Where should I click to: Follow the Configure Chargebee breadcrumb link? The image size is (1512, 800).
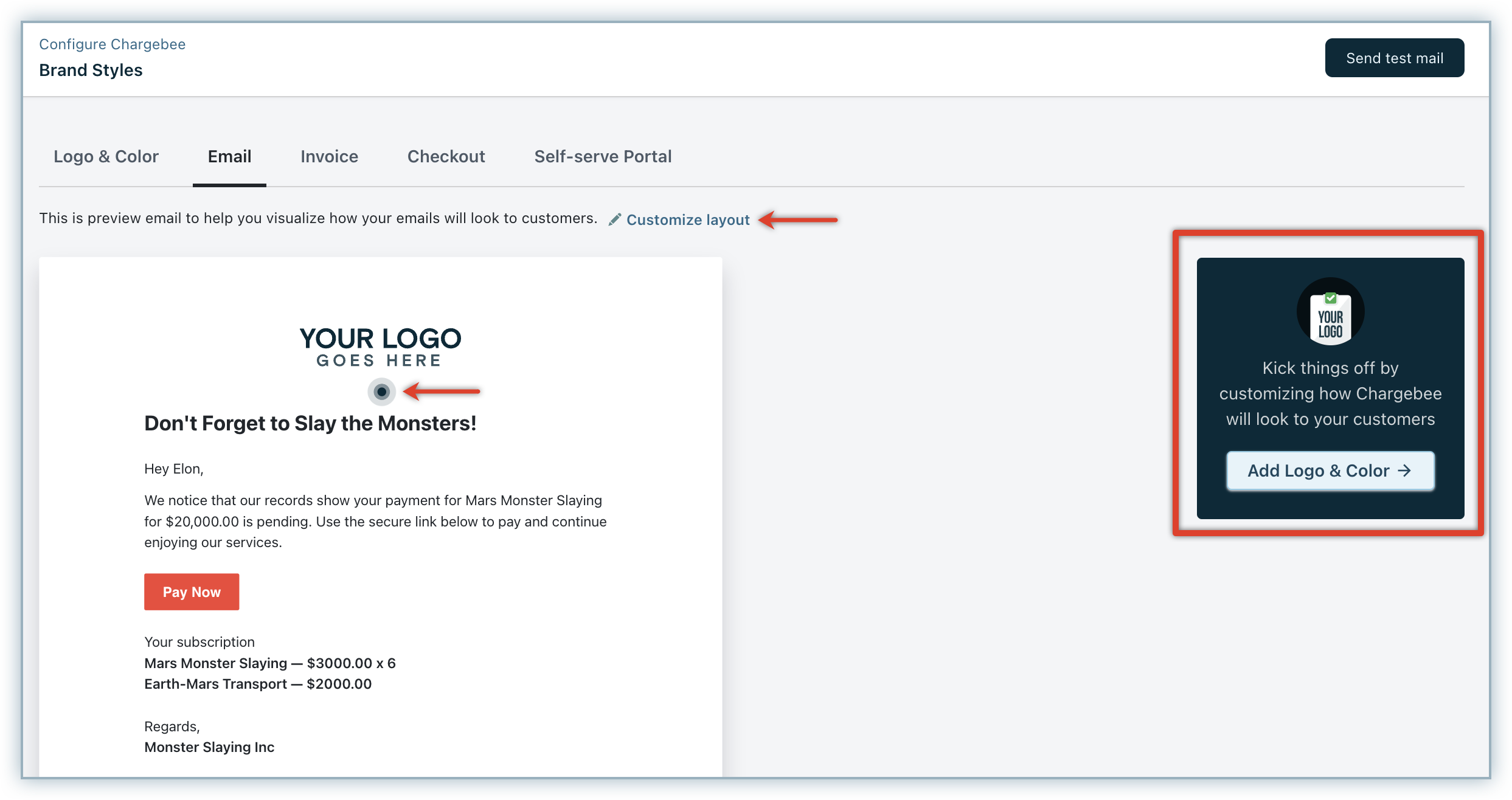[112, 44]
